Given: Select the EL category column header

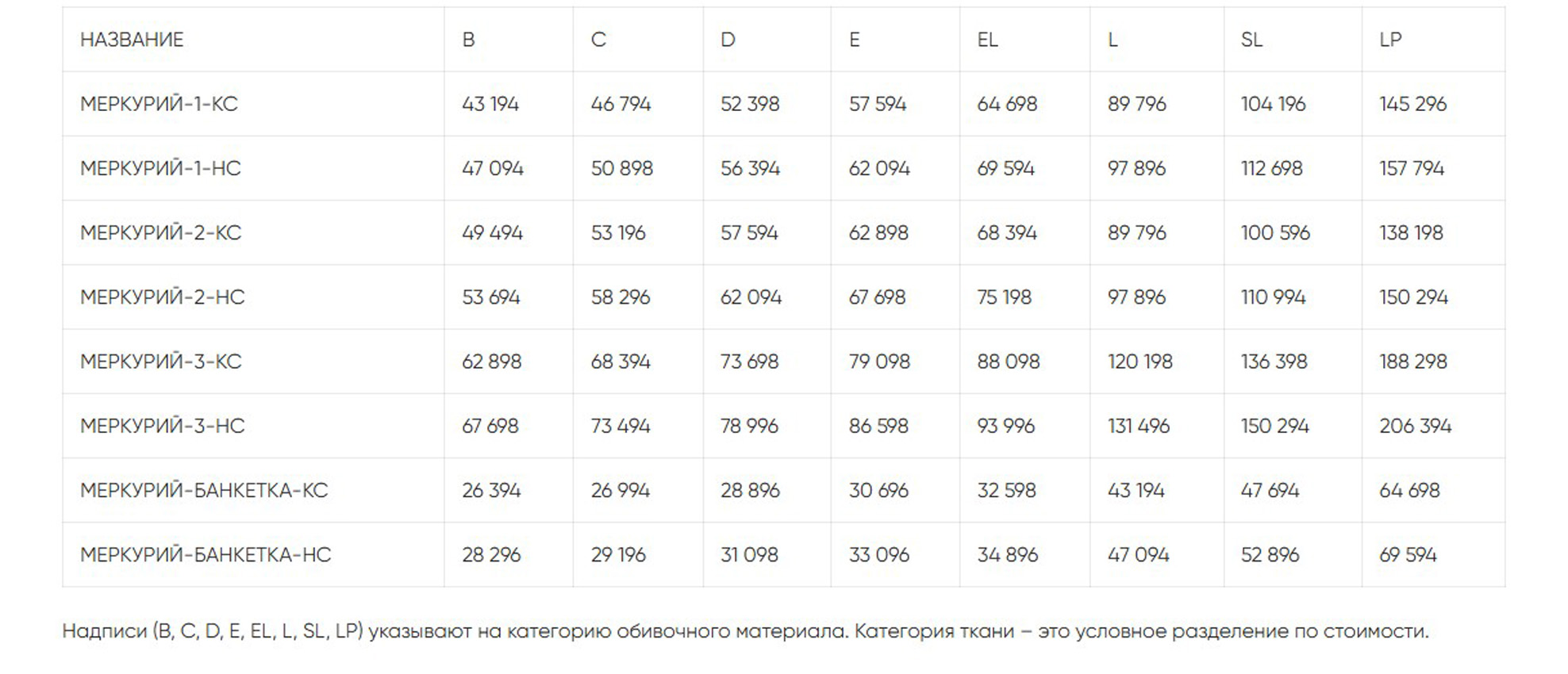Looking at the screenshot, I should pyautogui.click(x=987, y=40).
